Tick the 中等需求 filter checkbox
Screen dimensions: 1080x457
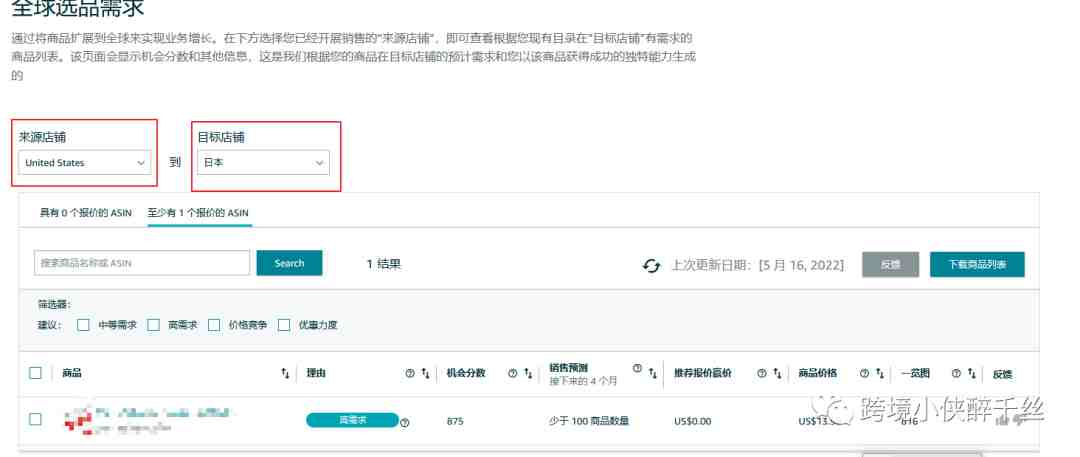(x=83, y=325)
